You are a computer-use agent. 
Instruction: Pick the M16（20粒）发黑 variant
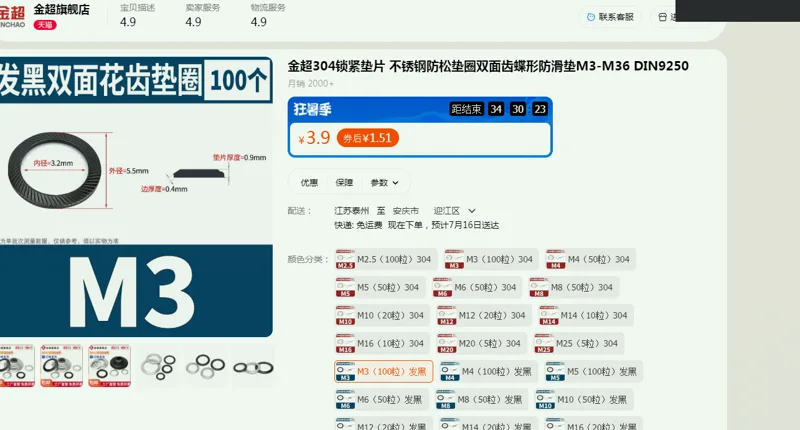coord(593,424)
